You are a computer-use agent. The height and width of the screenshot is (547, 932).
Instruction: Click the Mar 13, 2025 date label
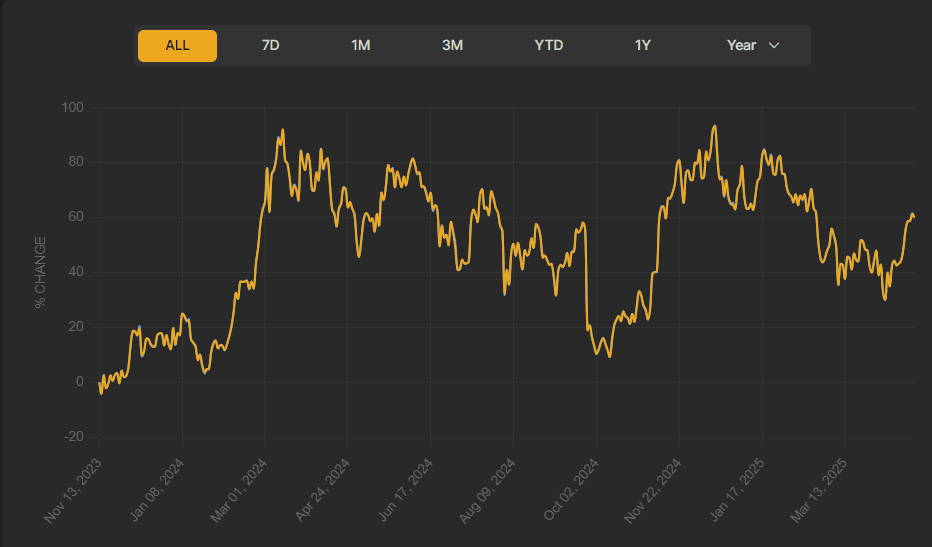pyautogui.click(x=821, y=490)
